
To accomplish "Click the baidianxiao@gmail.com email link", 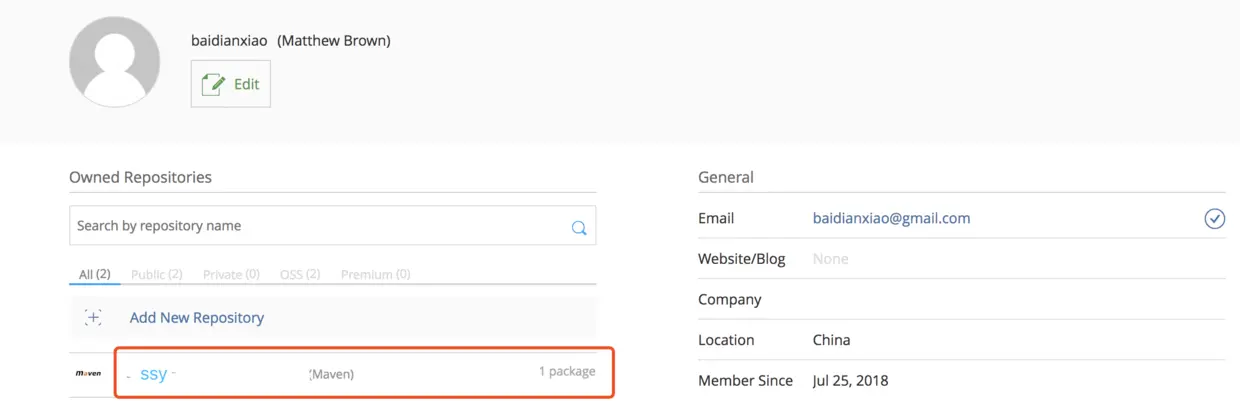I will pyautogui.click(x=891, y=218).
